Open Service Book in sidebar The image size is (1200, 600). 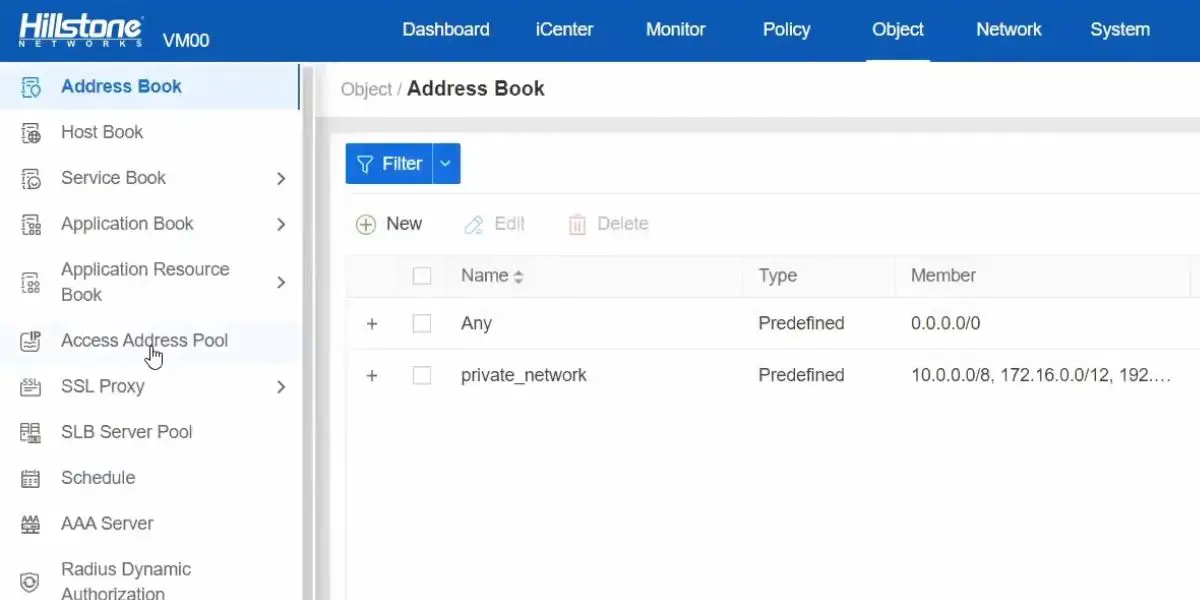coord(113,178)
